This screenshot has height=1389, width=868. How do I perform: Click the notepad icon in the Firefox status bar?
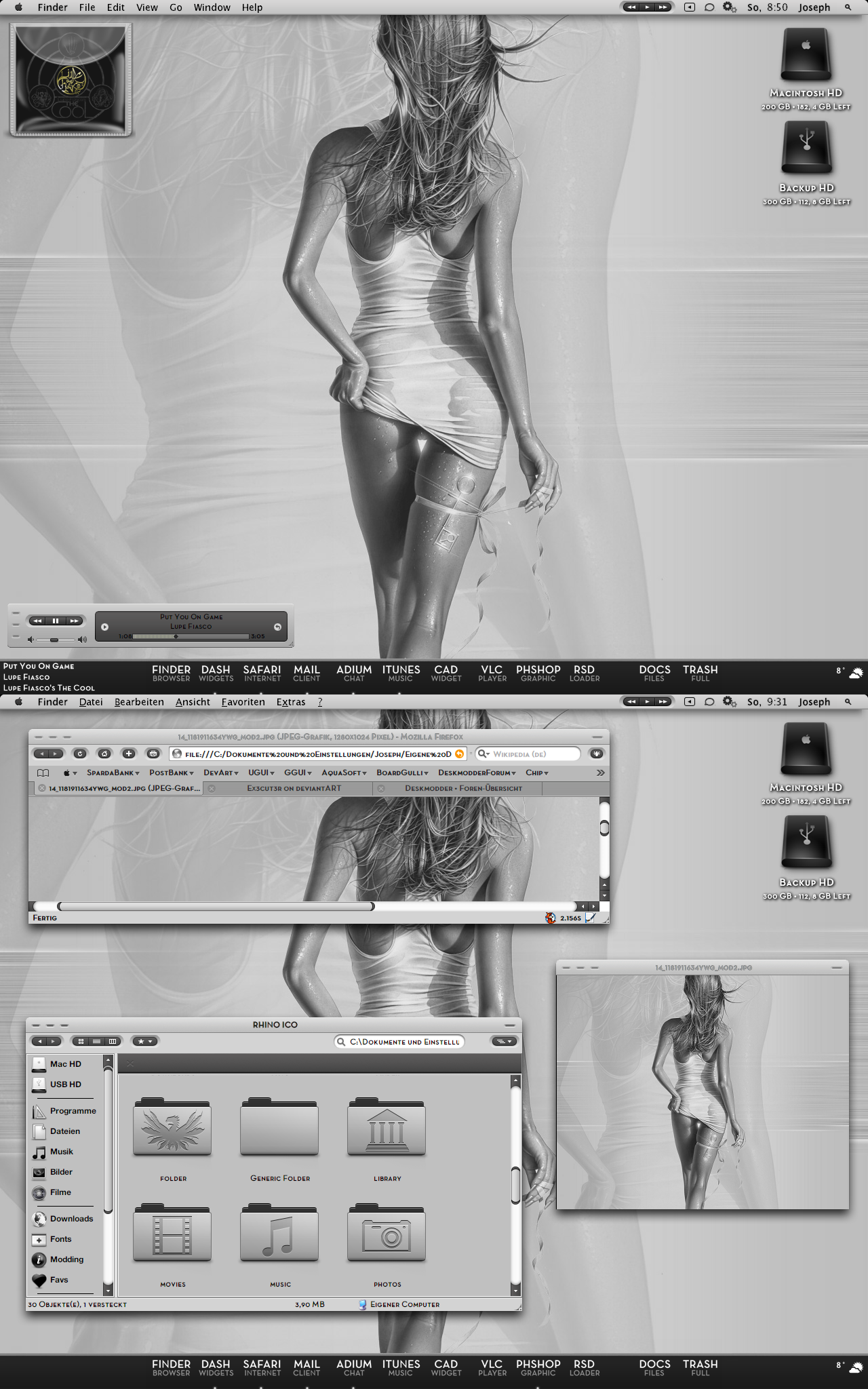point(590,918)
